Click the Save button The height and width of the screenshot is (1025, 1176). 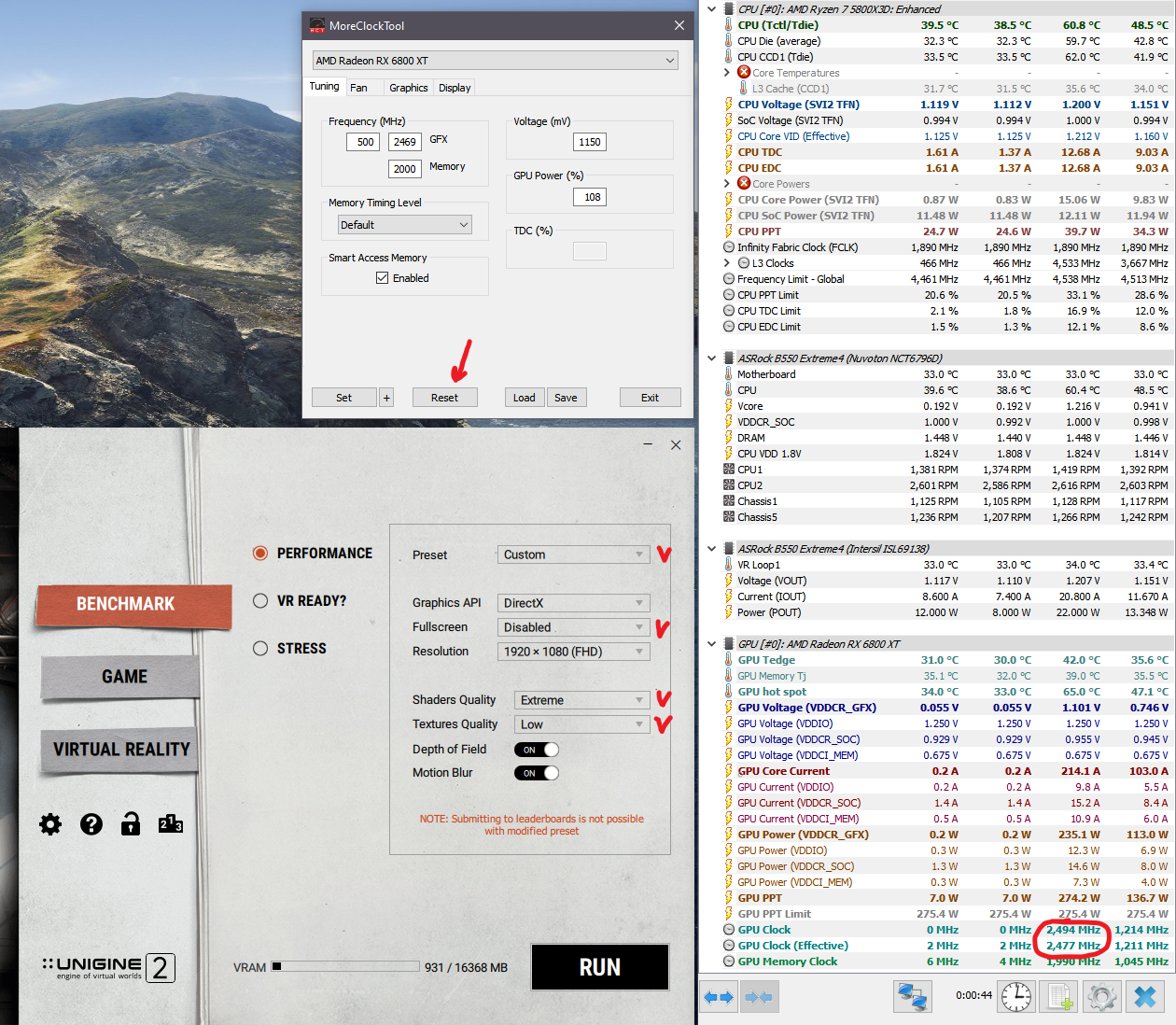pos(566,398)
